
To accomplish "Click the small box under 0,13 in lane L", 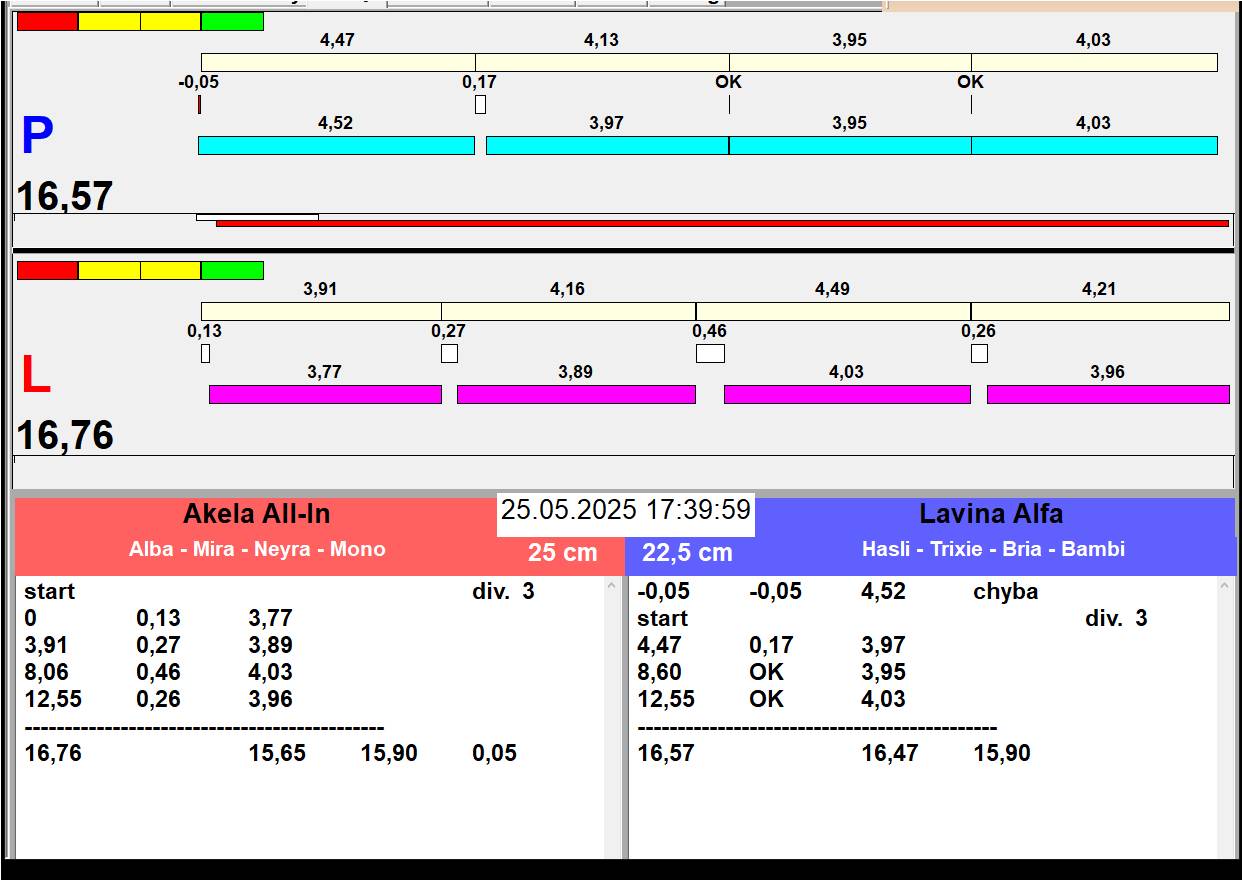I will [205, 353].
